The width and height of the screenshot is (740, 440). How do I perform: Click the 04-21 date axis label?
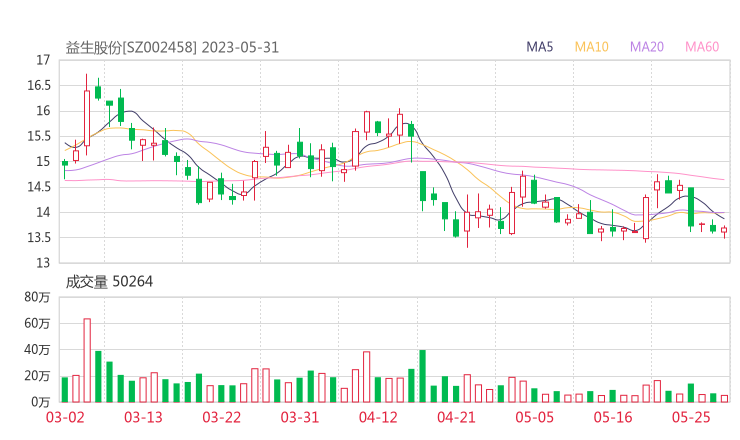[x=456, y=418]
